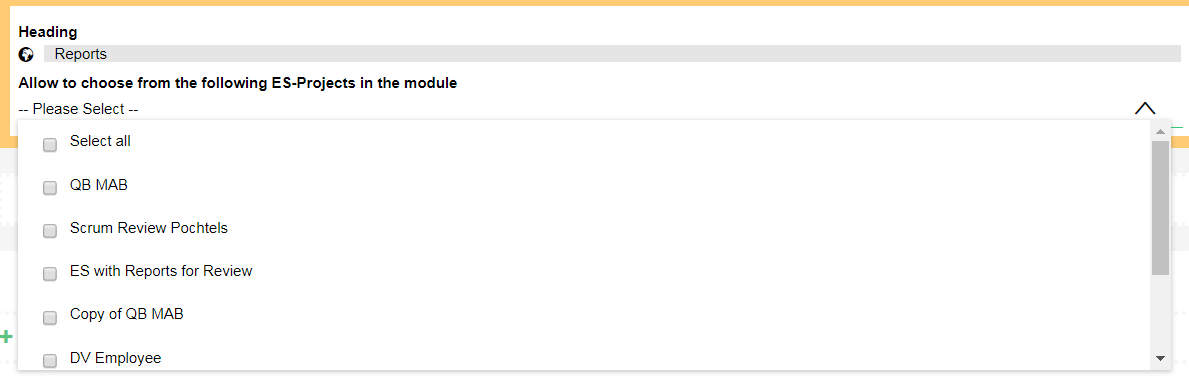
Task: Click the scrollbar track below the thumb
Action: (1160, 312)
